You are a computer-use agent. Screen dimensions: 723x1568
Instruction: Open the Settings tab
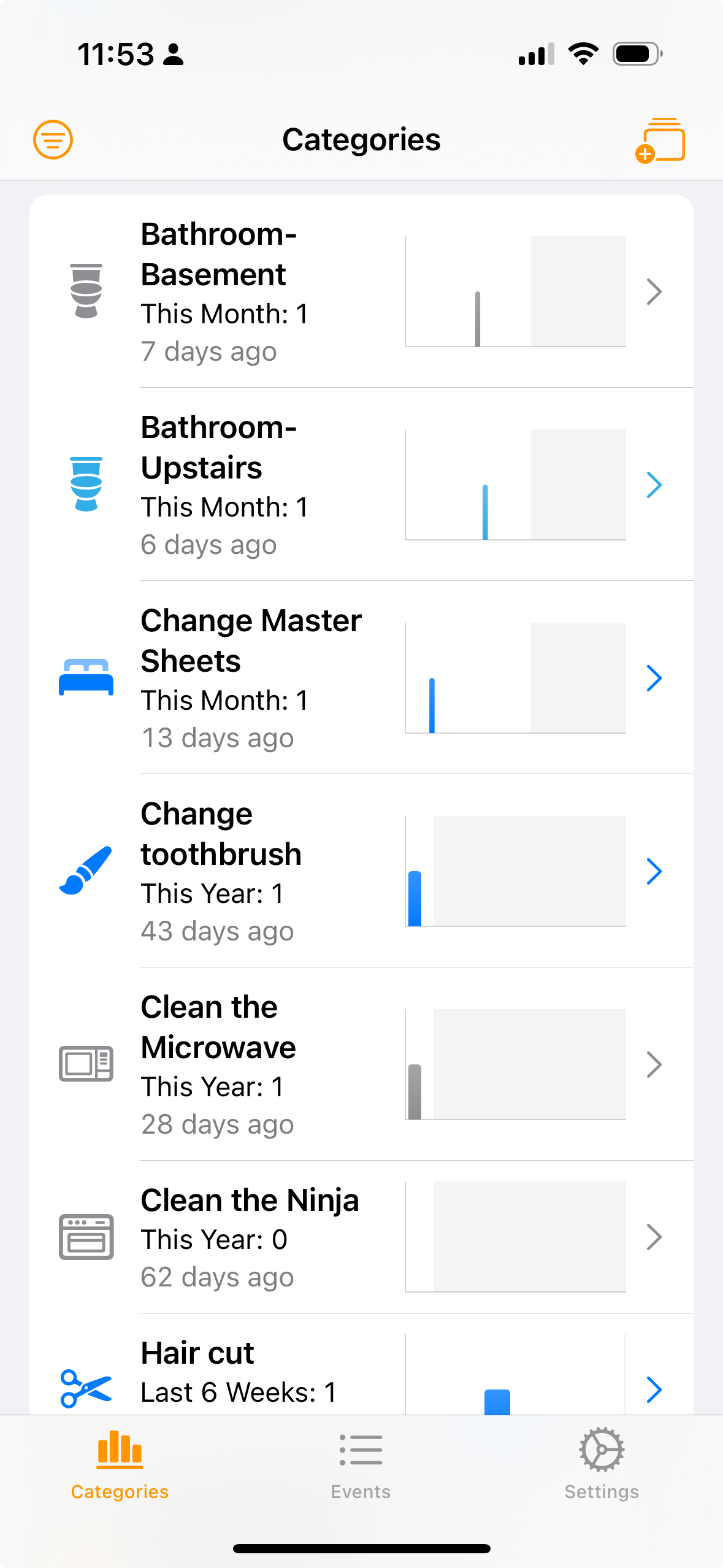pos(602,1464)
